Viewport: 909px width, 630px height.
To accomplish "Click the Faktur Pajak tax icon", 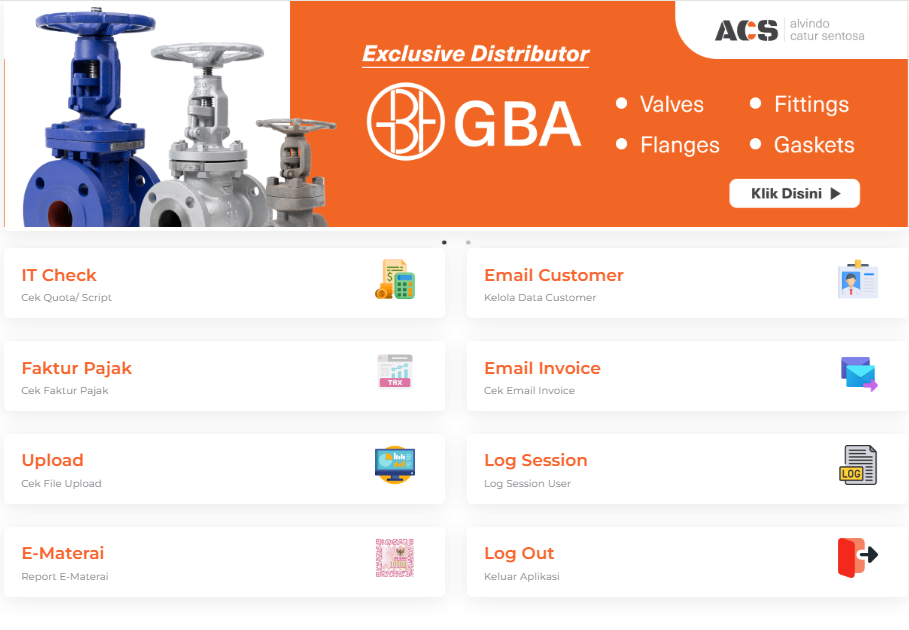I will pyautogui.click(x=395, y=371).
